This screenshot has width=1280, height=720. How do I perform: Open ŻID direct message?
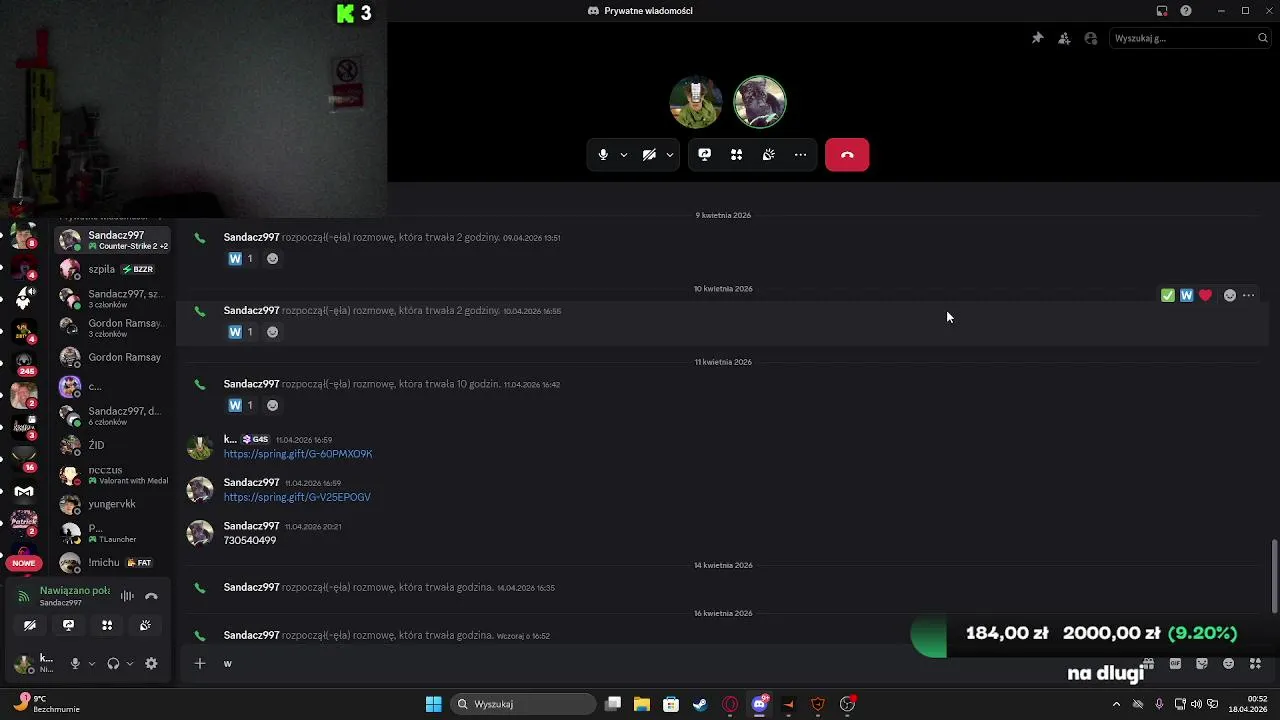coord(112,445)
